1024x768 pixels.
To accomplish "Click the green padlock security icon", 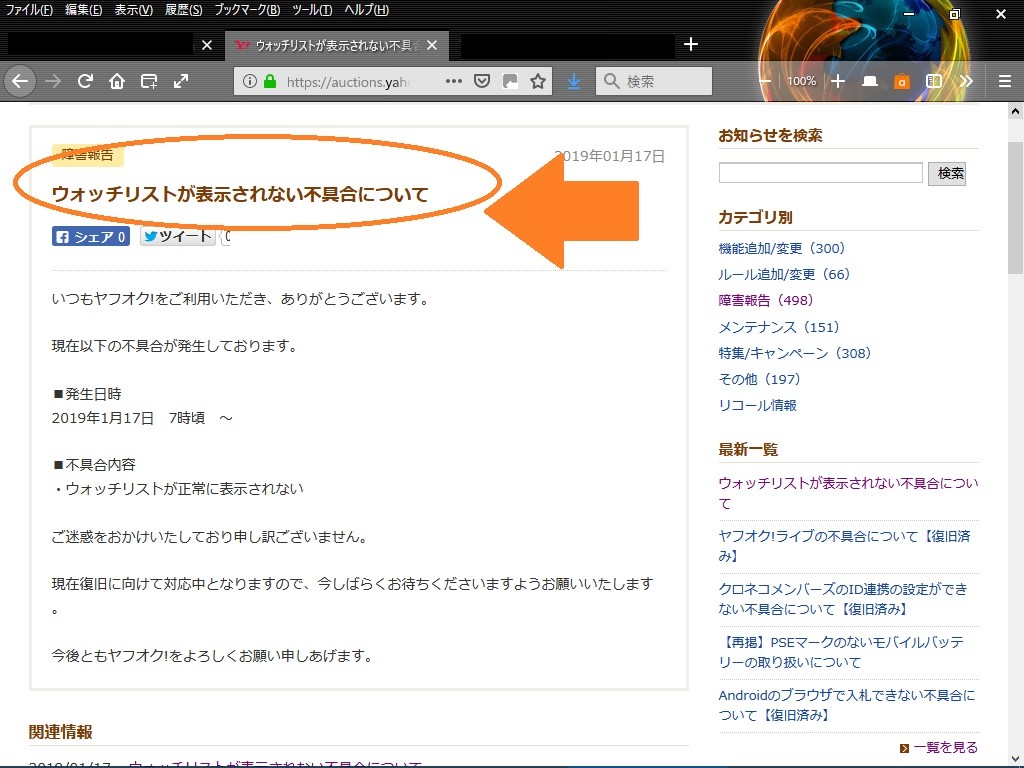I will tap(270, 81).
